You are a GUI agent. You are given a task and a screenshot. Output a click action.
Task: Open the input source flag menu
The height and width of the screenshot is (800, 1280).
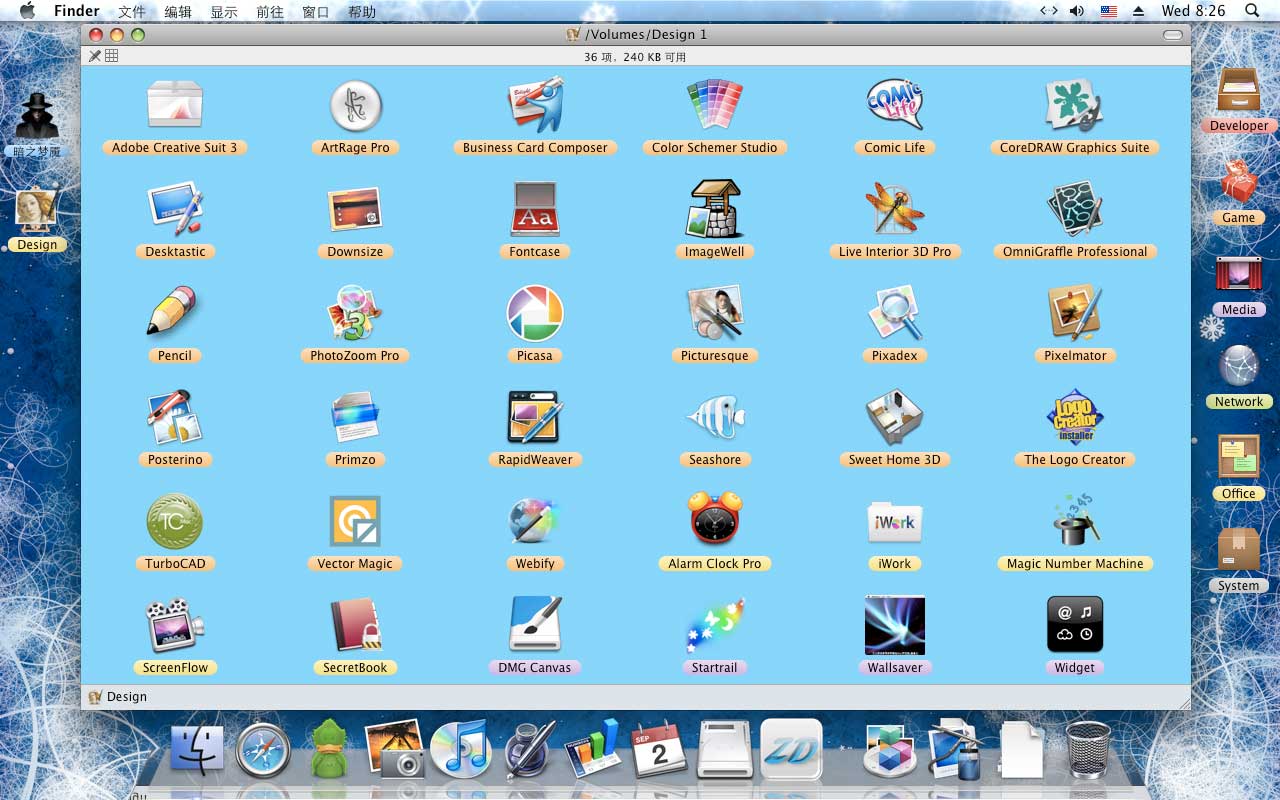1108,11
